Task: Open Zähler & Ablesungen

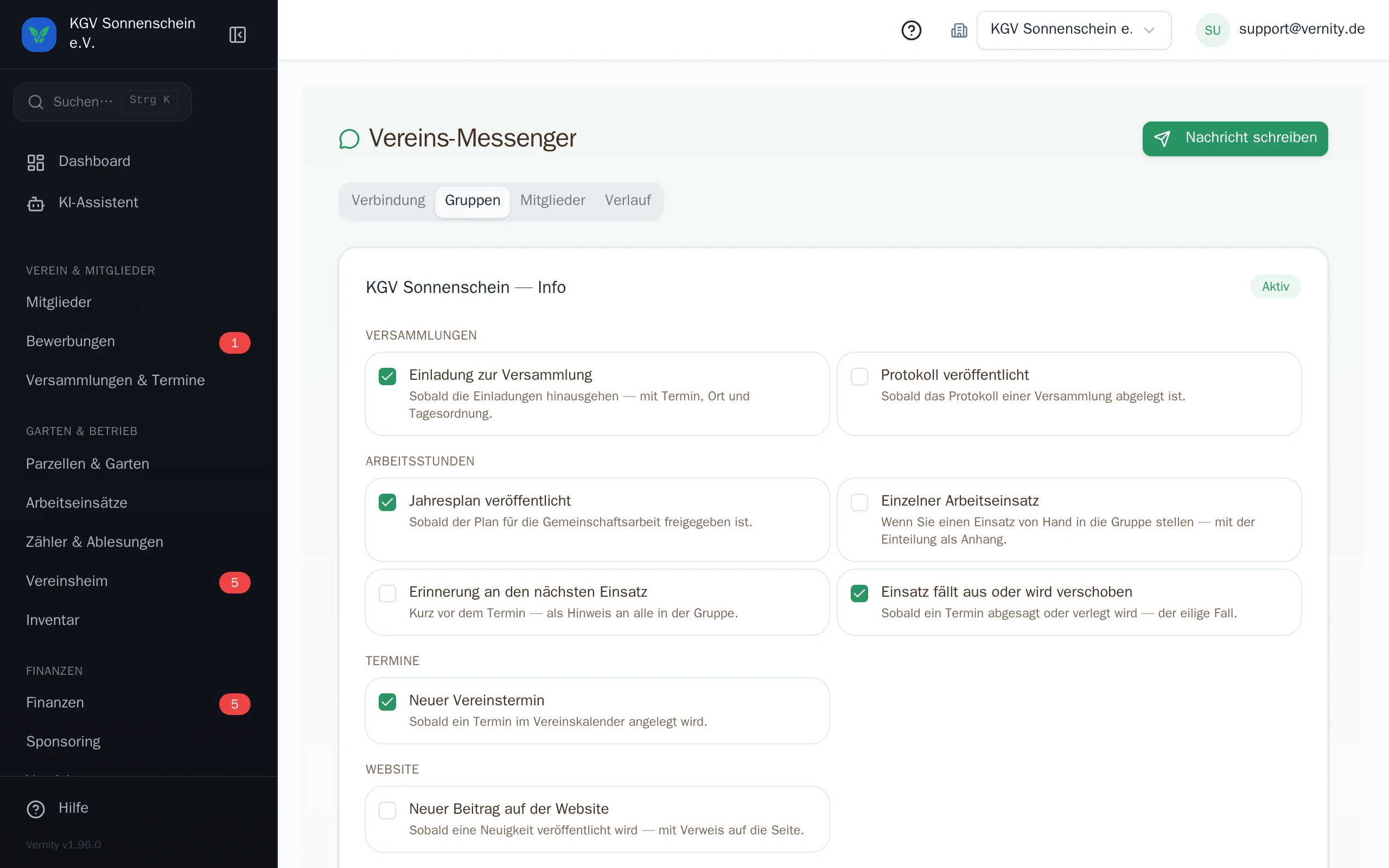Action: click(94, 542)
